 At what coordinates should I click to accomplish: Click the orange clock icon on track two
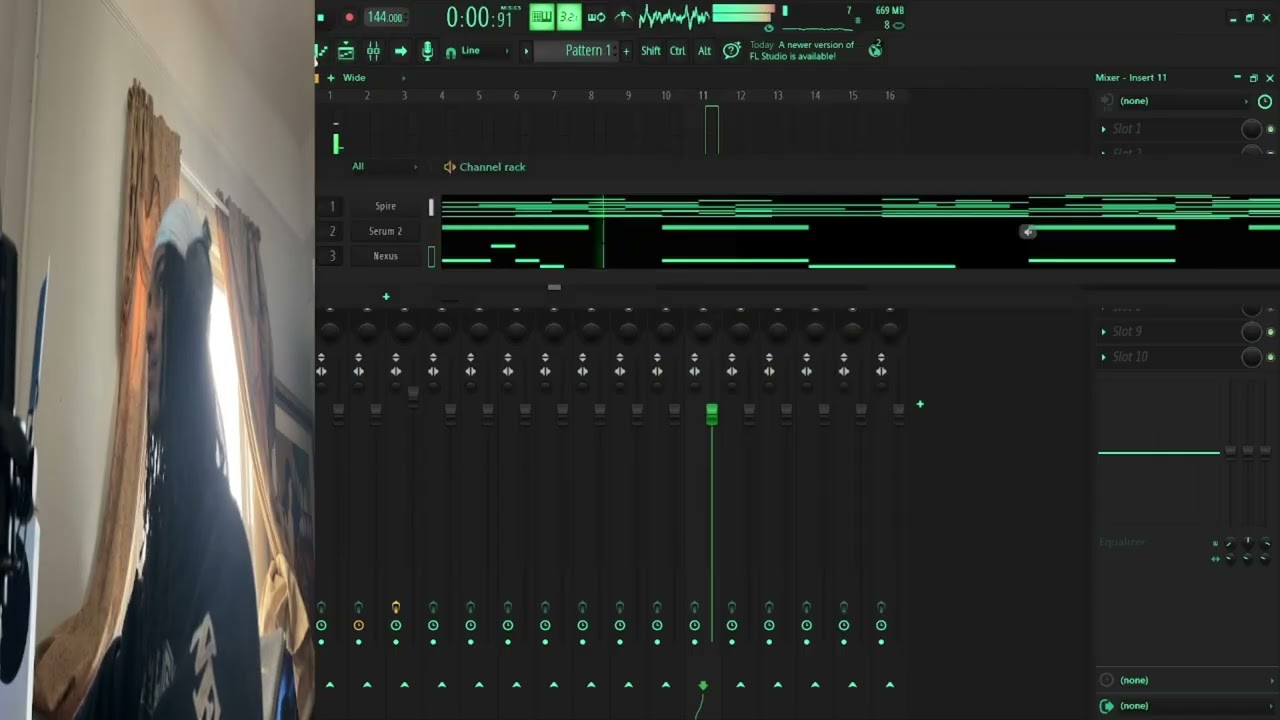[x=358, y=625]
